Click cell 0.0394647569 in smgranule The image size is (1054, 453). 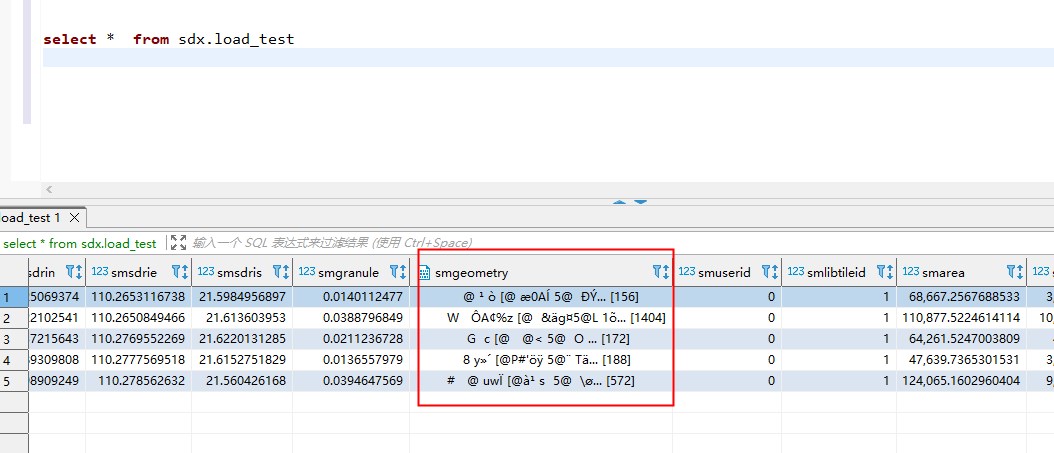[351, 380]
